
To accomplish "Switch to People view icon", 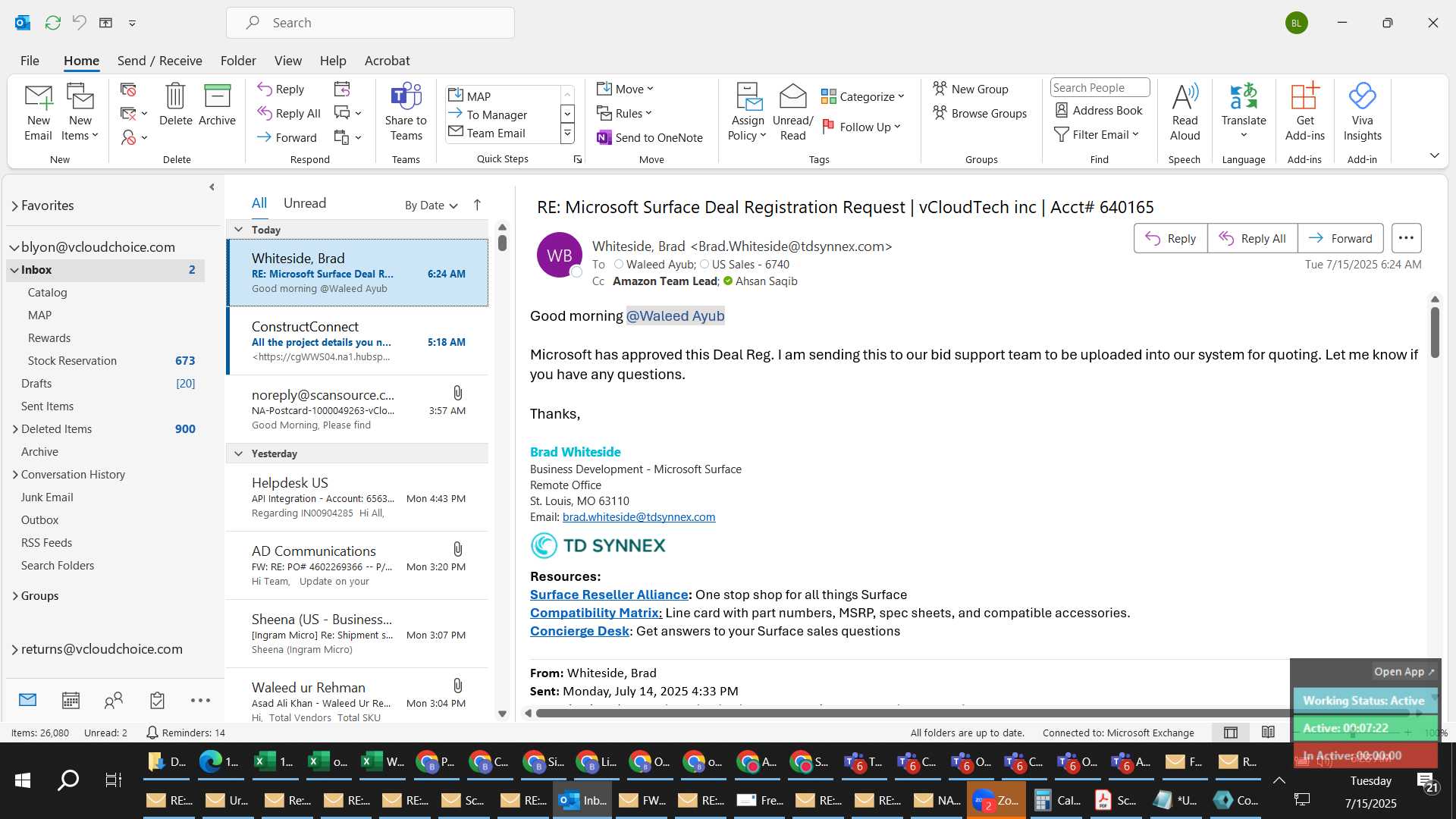I will tap(114, 700).
